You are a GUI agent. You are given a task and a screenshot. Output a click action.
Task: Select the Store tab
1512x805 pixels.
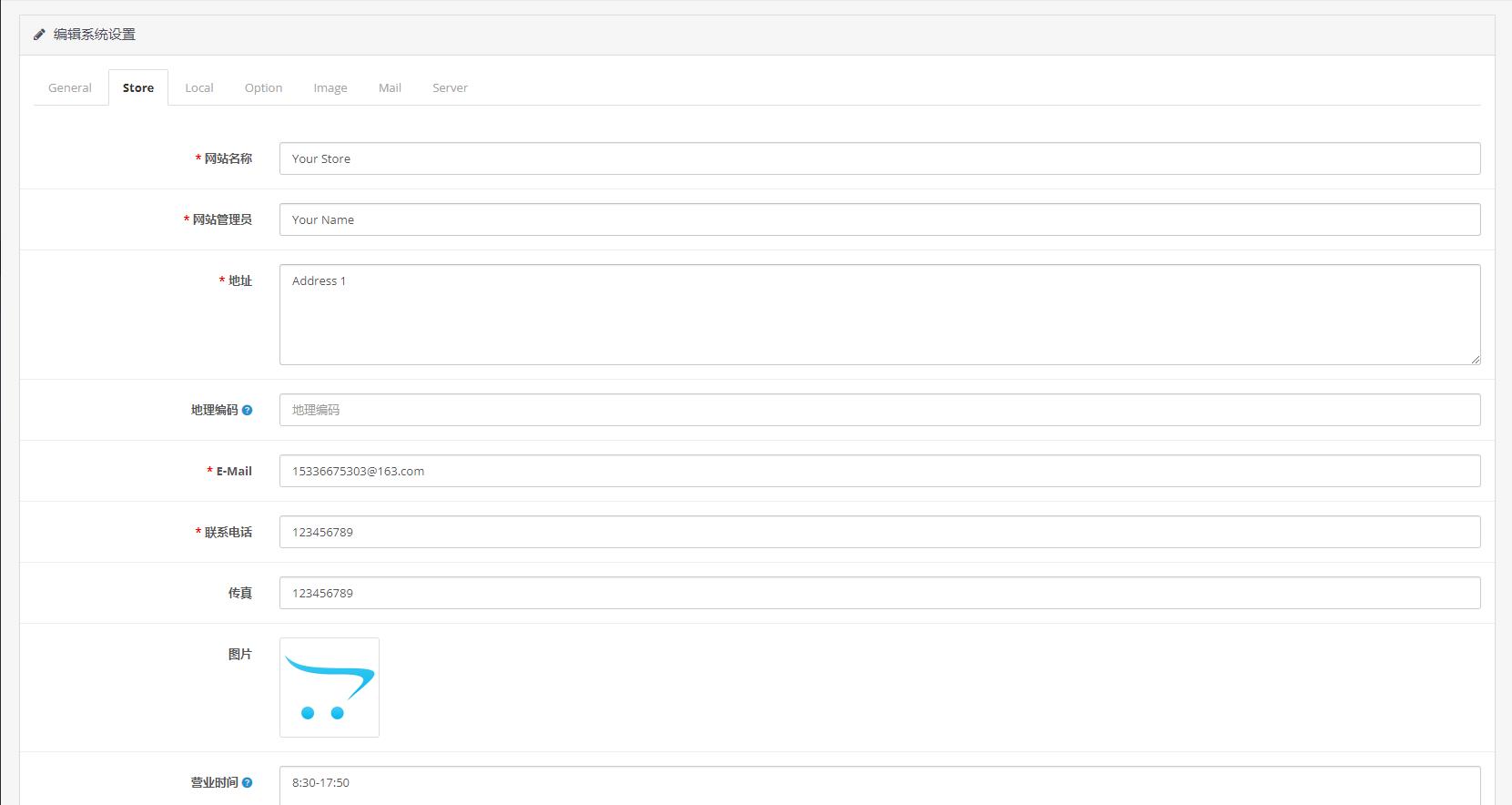coord(138,87)
